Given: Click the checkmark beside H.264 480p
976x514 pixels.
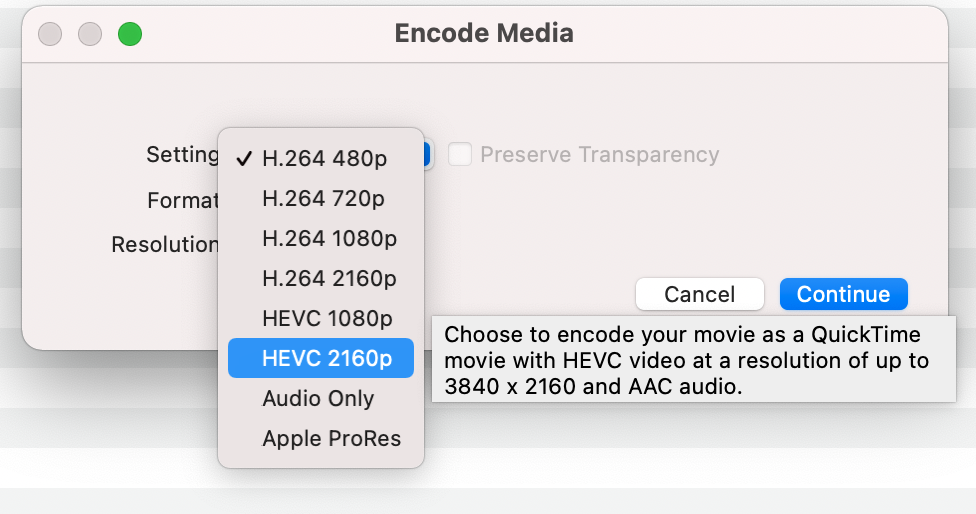Looking at the screenshot, I should [x=243, y=158].
